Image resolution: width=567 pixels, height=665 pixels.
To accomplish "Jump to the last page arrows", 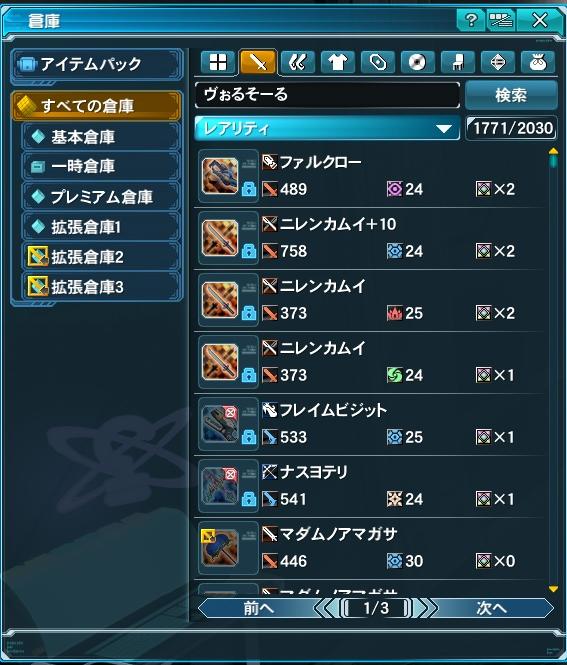I will [x=425, y=608].
